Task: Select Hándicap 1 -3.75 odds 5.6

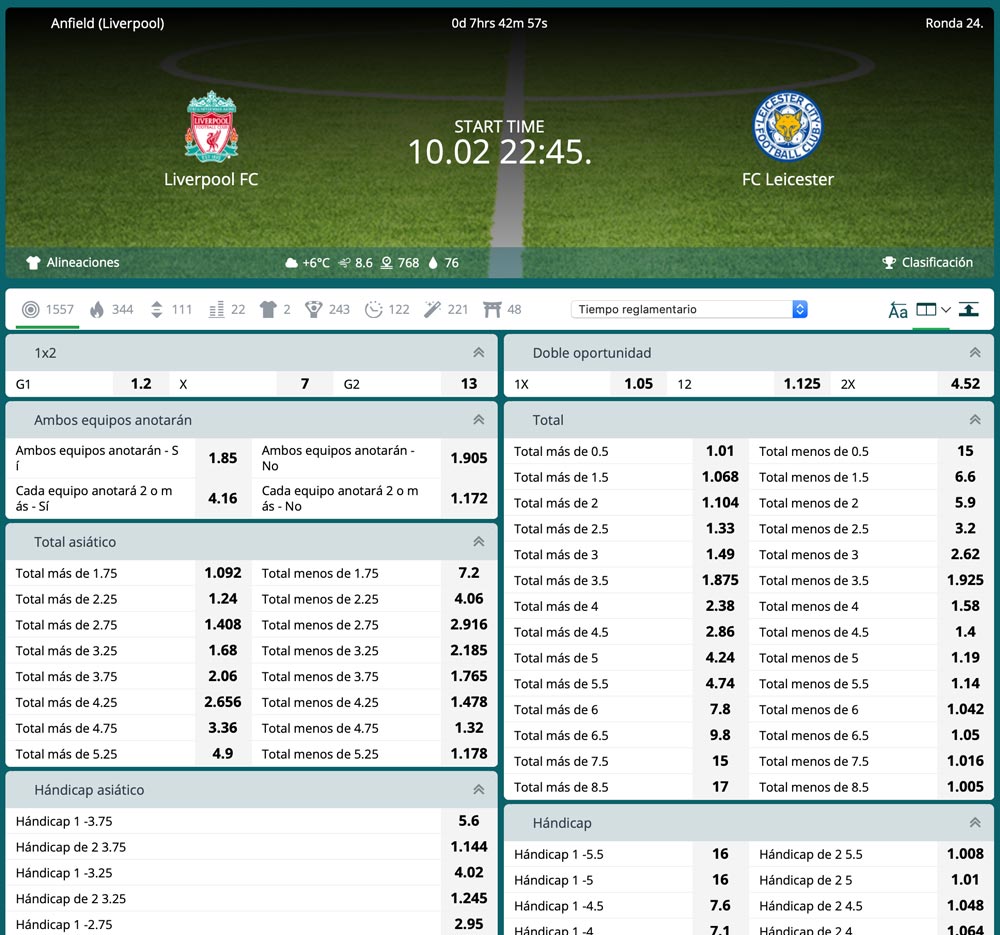Action: pos(469,821)
